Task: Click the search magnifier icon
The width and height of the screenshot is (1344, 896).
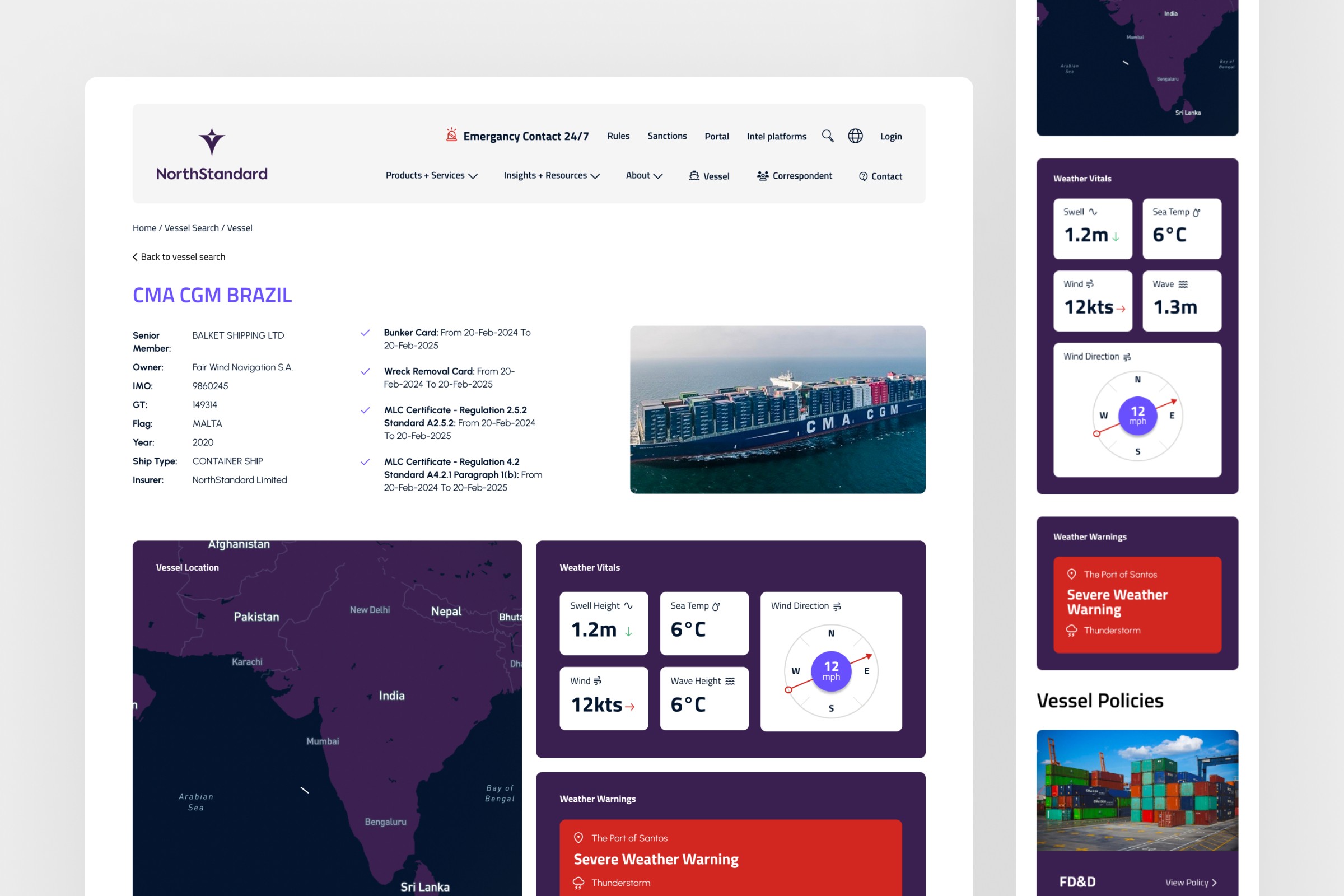Action: coord(828,136)
